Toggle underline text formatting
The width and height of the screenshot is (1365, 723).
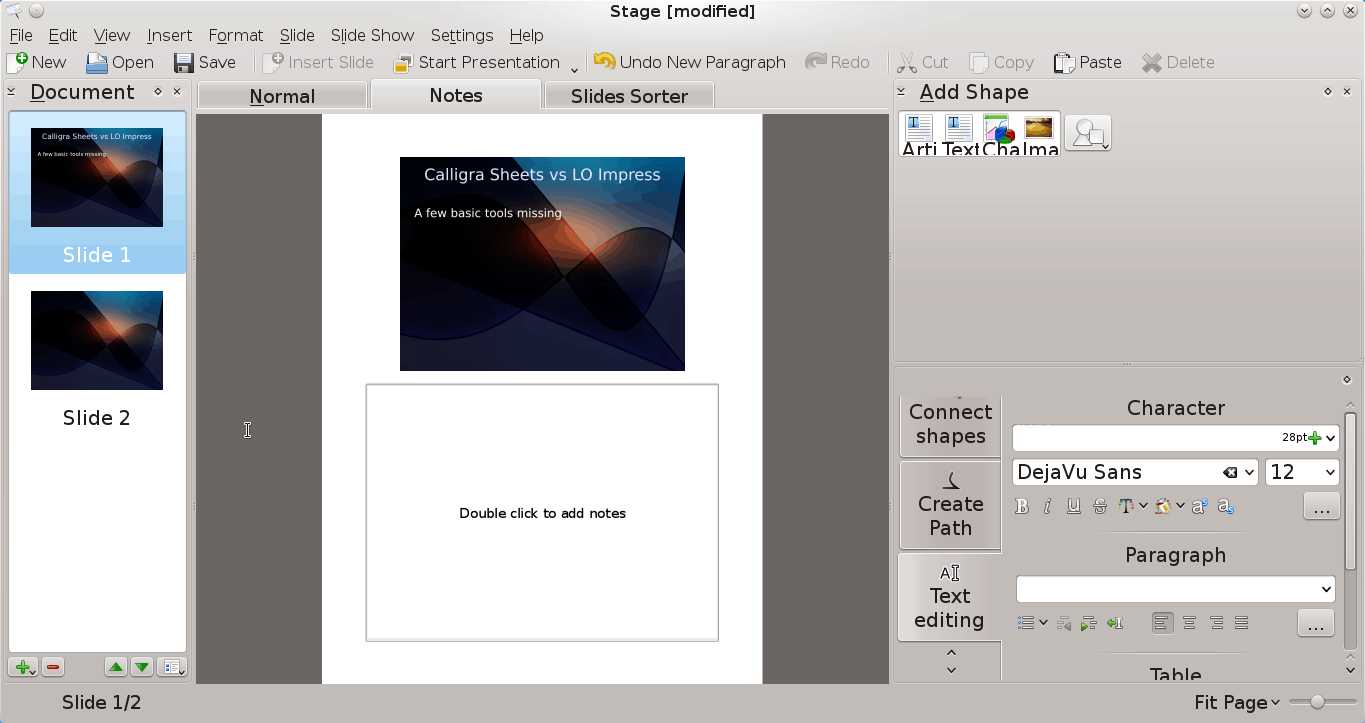tap(1073, 506)
